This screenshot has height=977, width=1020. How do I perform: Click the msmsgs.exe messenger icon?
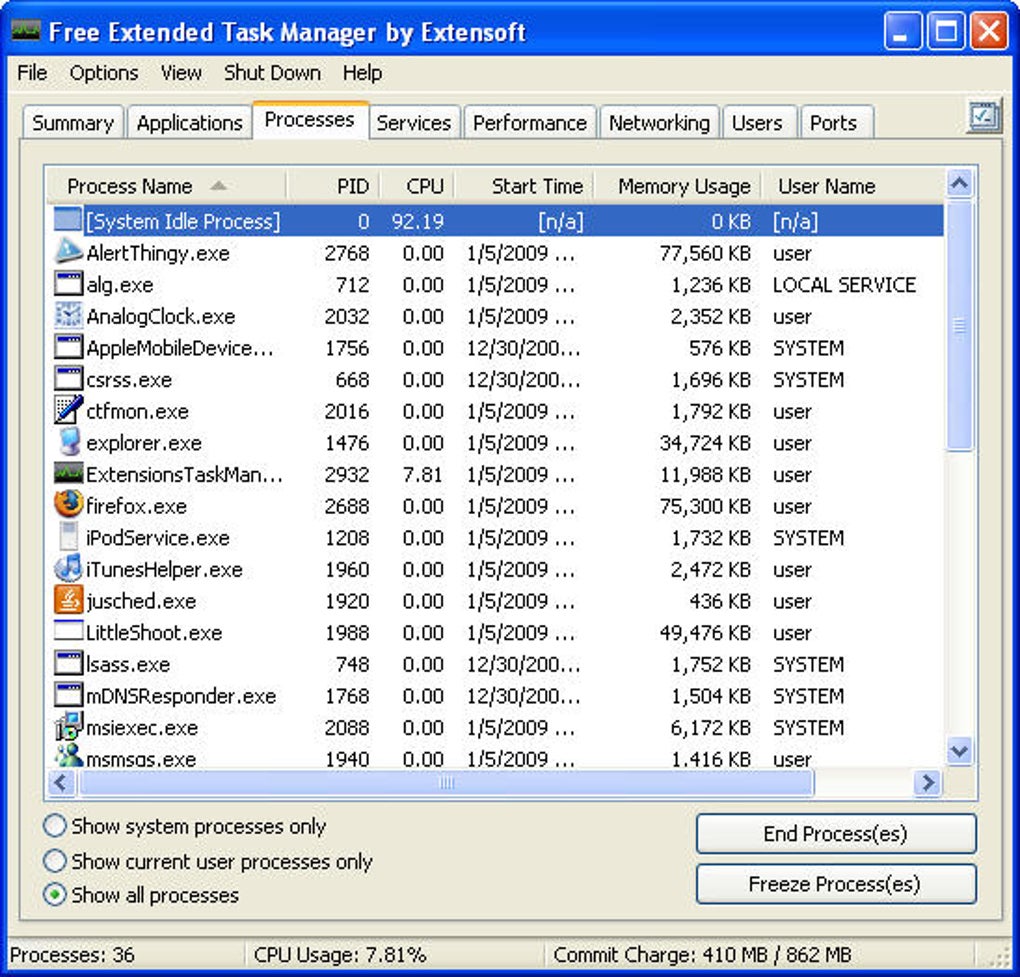coord(68,755)
